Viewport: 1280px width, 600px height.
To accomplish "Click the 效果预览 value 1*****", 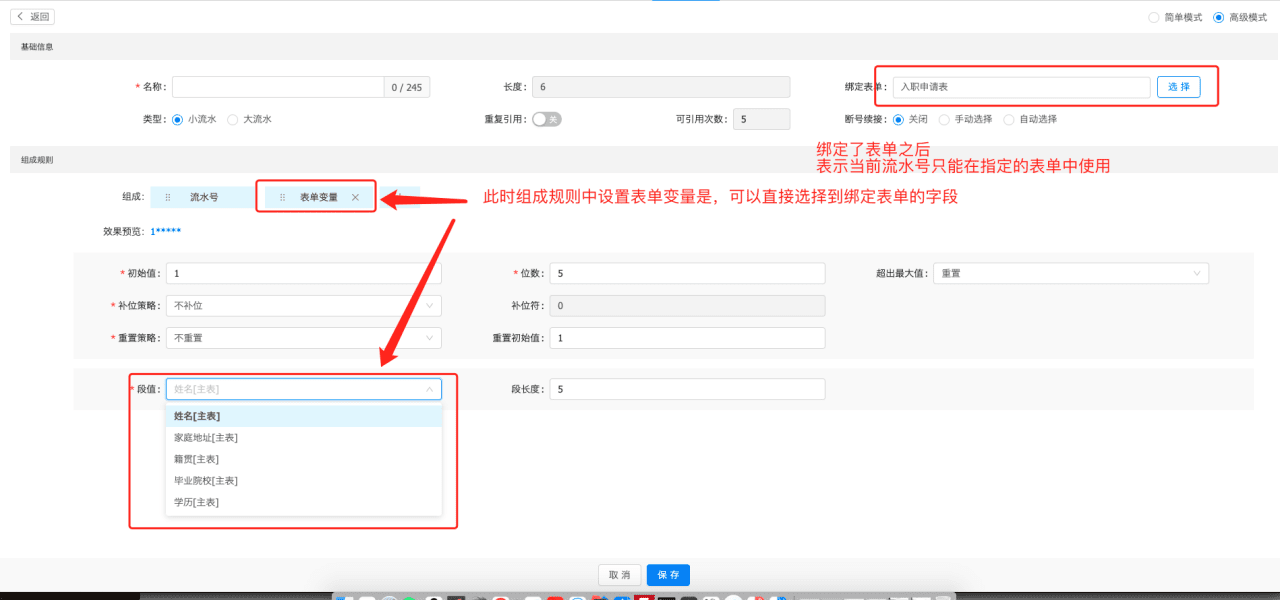I will click(165, 232).
